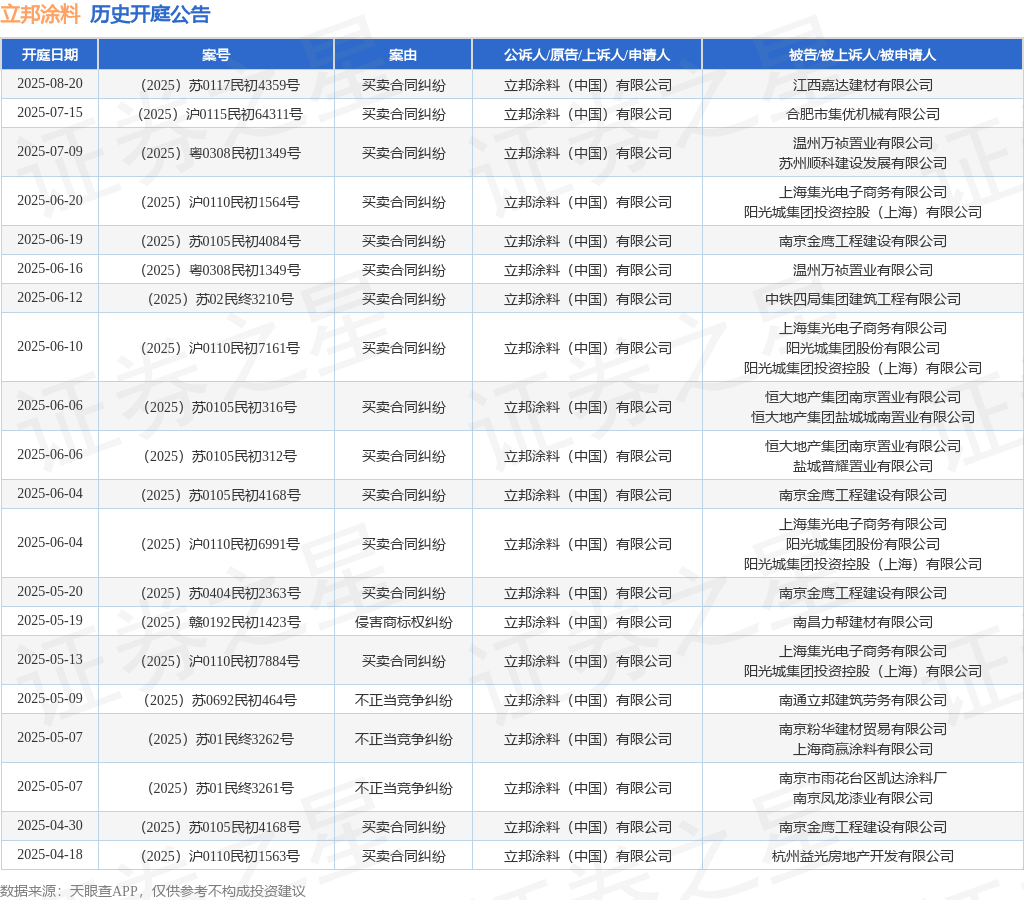Click defendant 南京粉华建材贸易有限公司

point(863,729)
